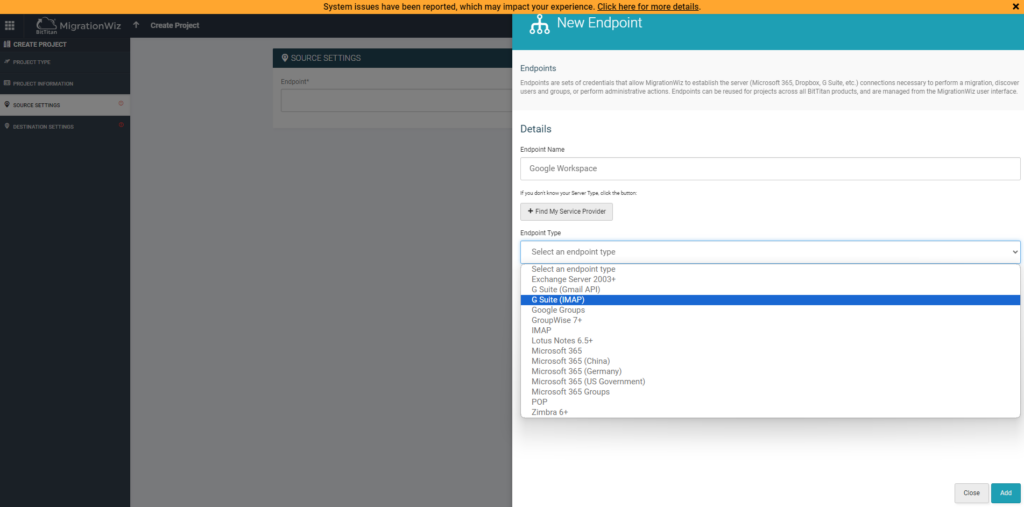
Task: Select Zimbra 6+ endpoint type
Action: pos(549,412)
